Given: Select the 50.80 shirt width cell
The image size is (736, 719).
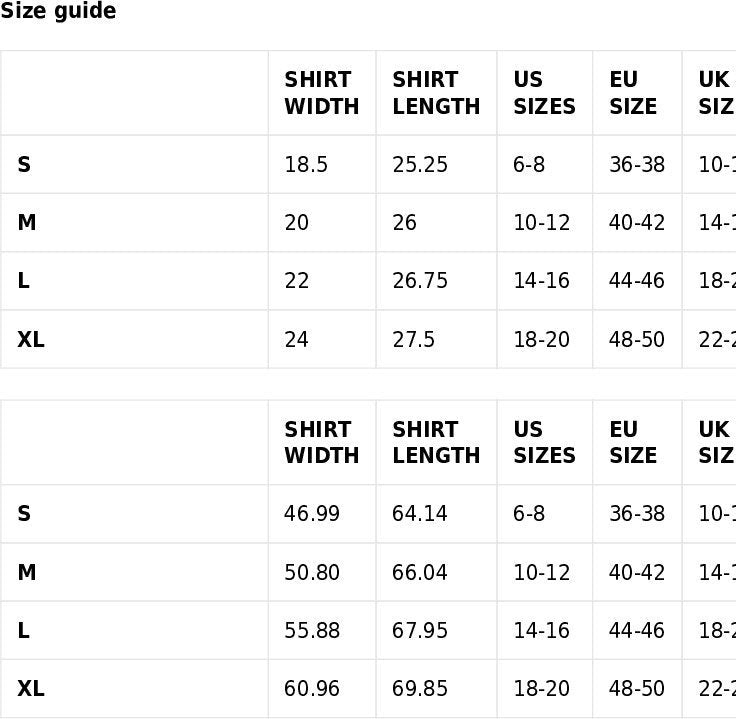Looking at the screenshot, I should coord(312,573).
